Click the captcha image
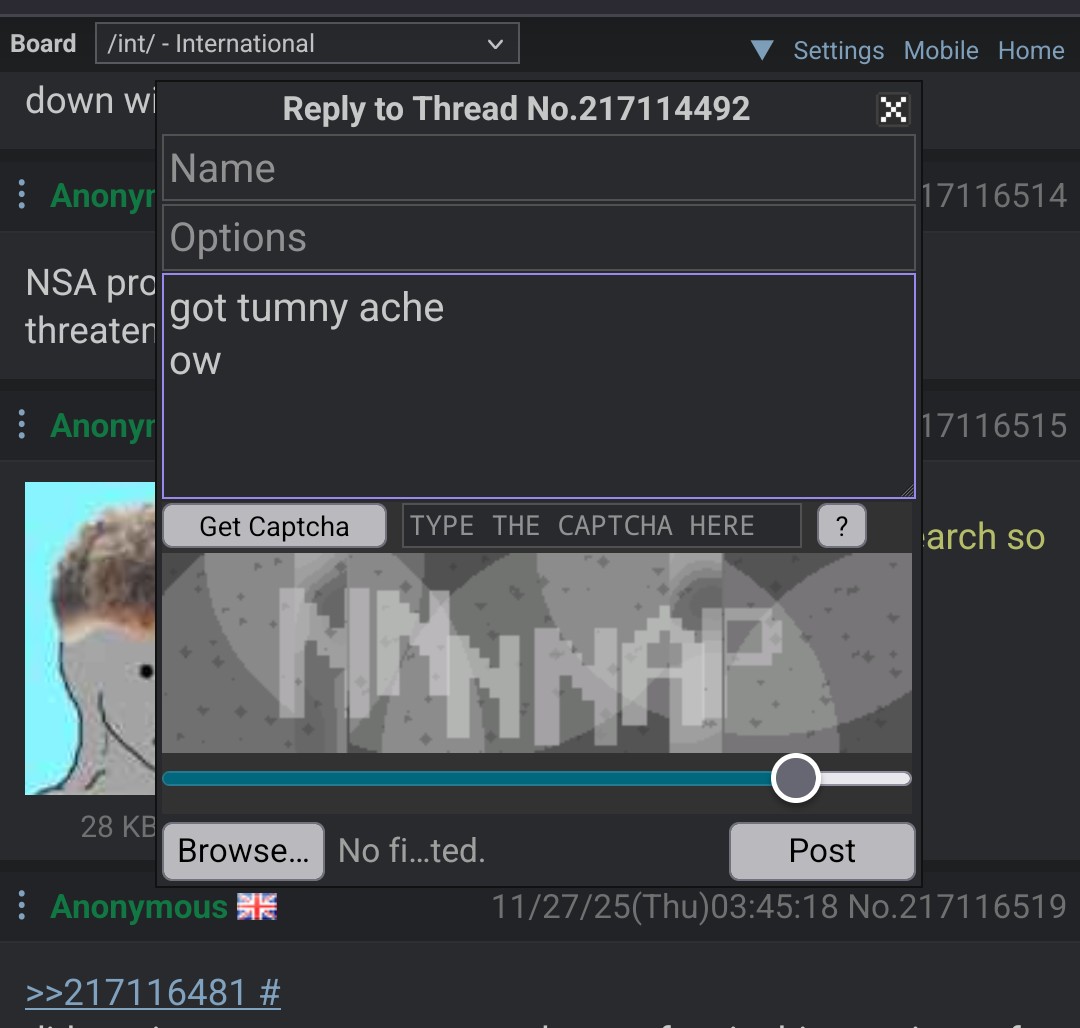This screenshot has width=1080, height=1028. (x=537, y=652)
